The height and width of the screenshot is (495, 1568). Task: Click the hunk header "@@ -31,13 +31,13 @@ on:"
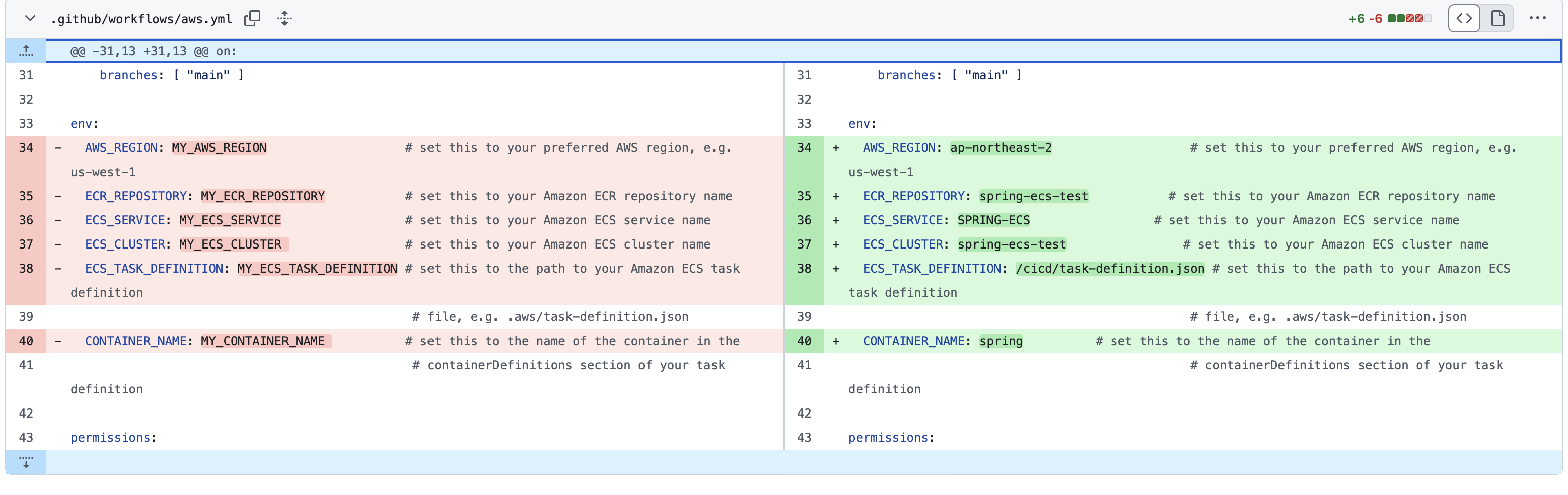pos(152,51)
